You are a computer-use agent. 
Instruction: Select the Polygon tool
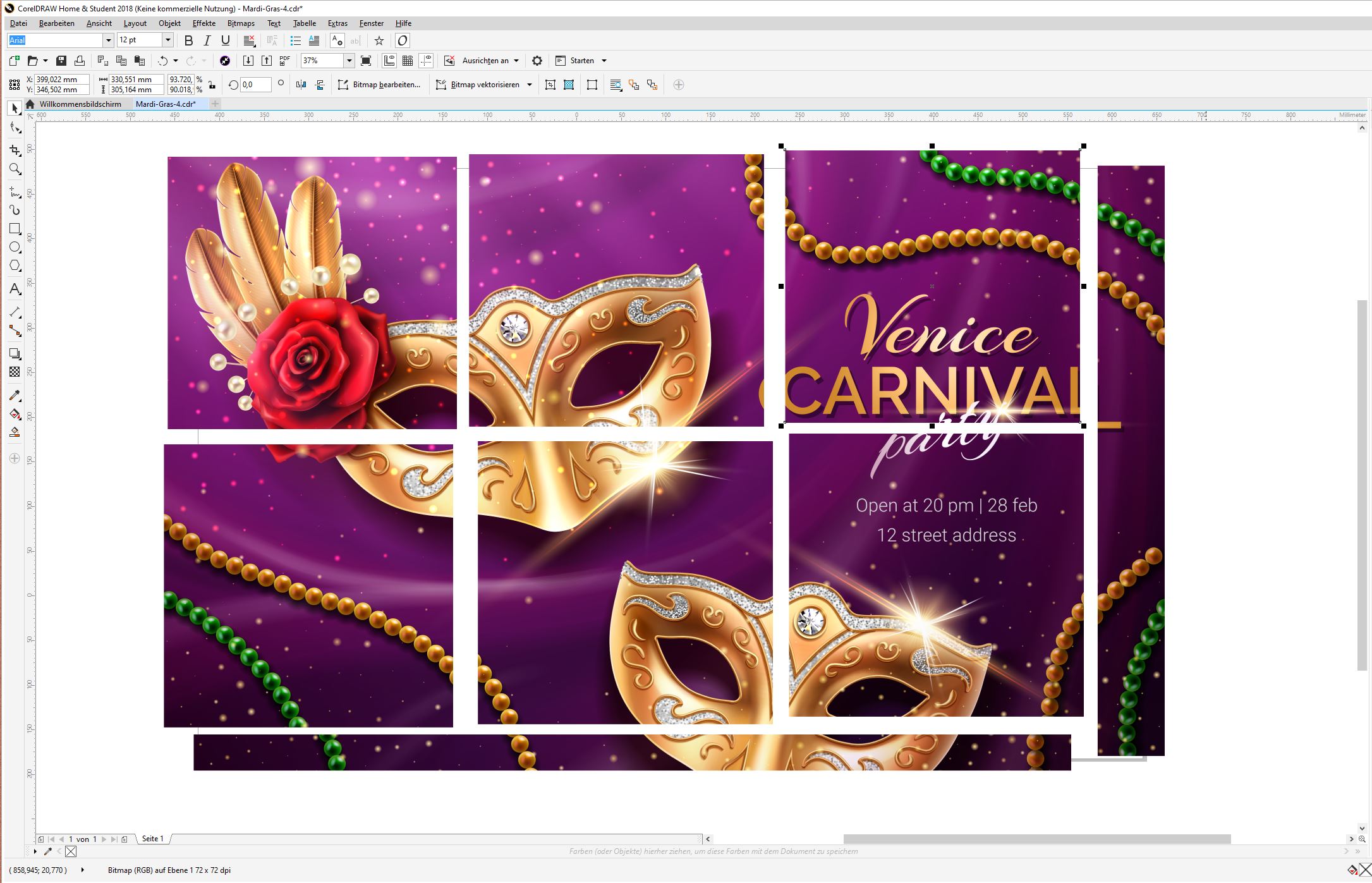pyautogui.click(x=15, y=265)
